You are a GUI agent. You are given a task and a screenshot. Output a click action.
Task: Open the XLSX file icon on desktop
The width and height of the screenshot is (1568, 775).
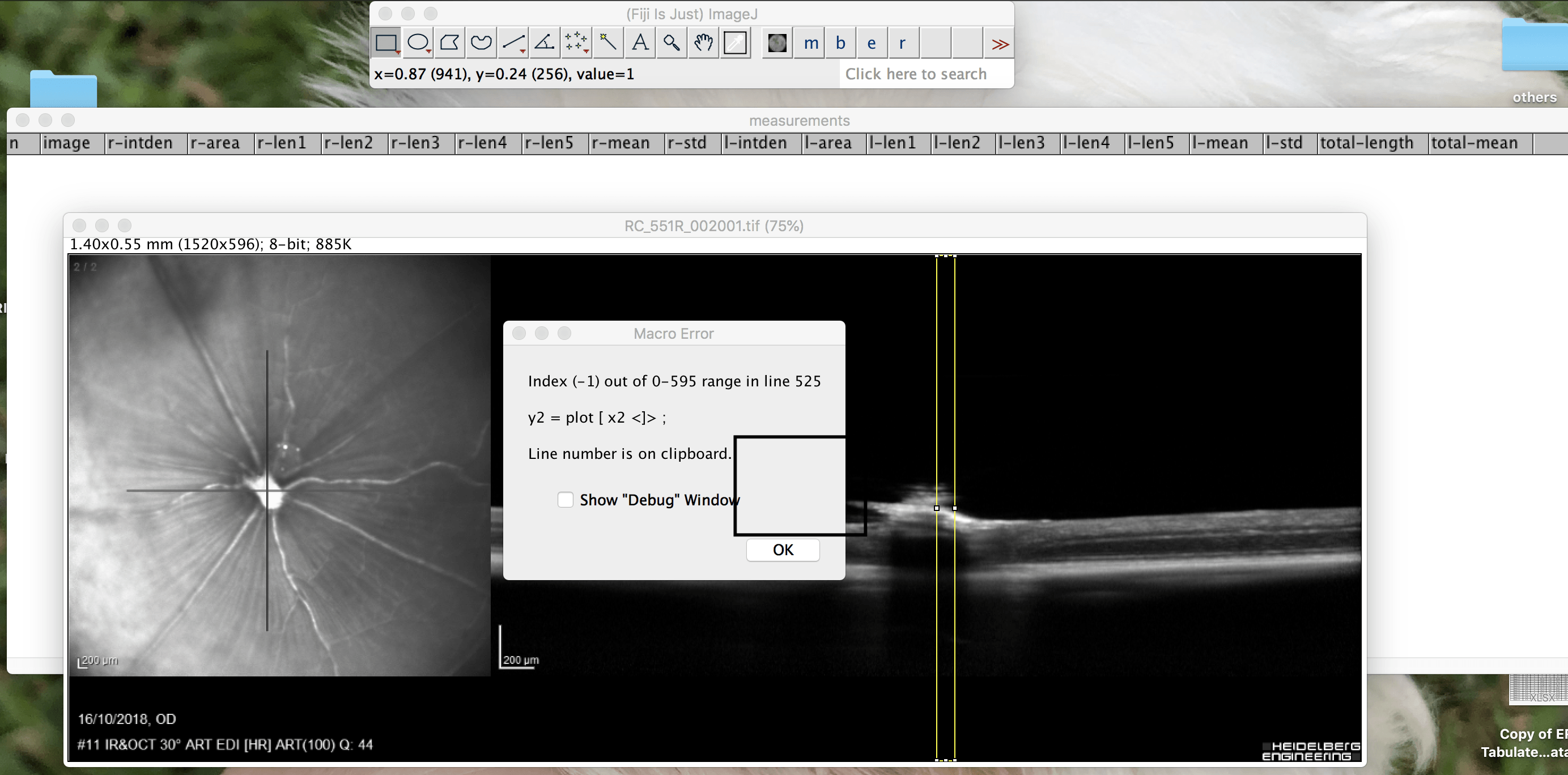pos(1538,689)
